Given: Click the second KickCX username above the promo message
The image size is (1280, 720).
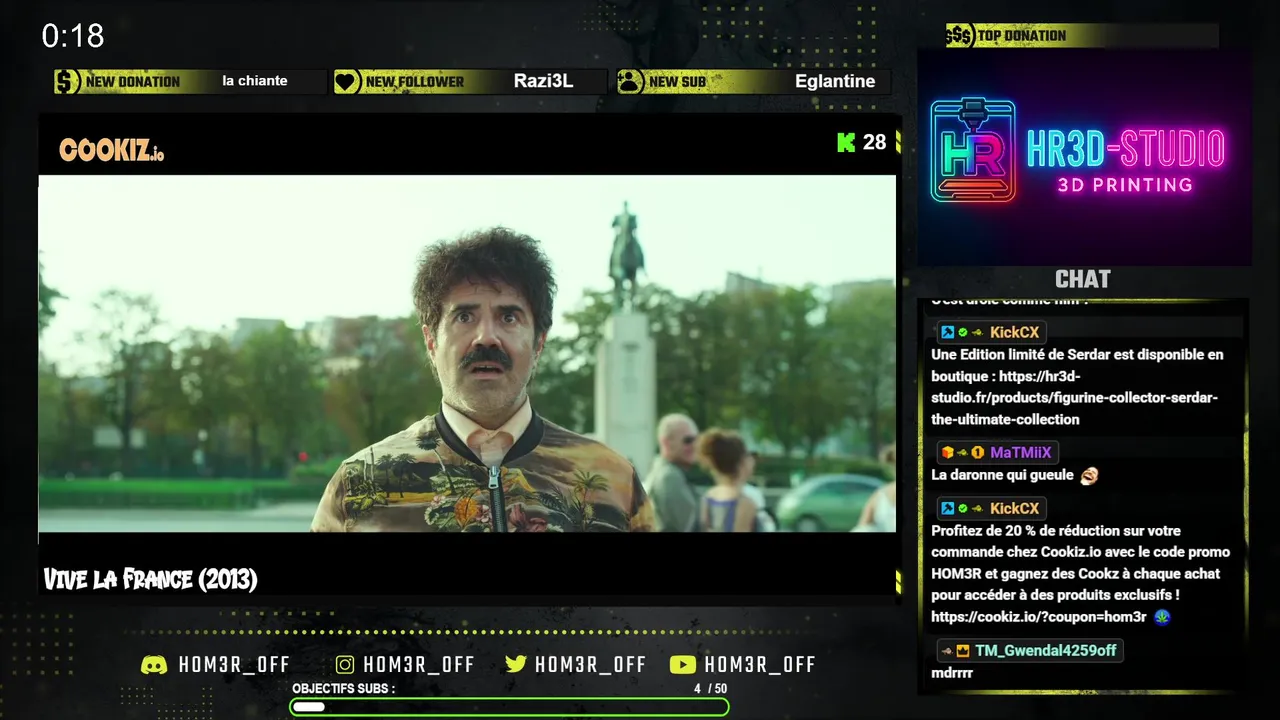Looking at the screenshot, I should 1015,509.
